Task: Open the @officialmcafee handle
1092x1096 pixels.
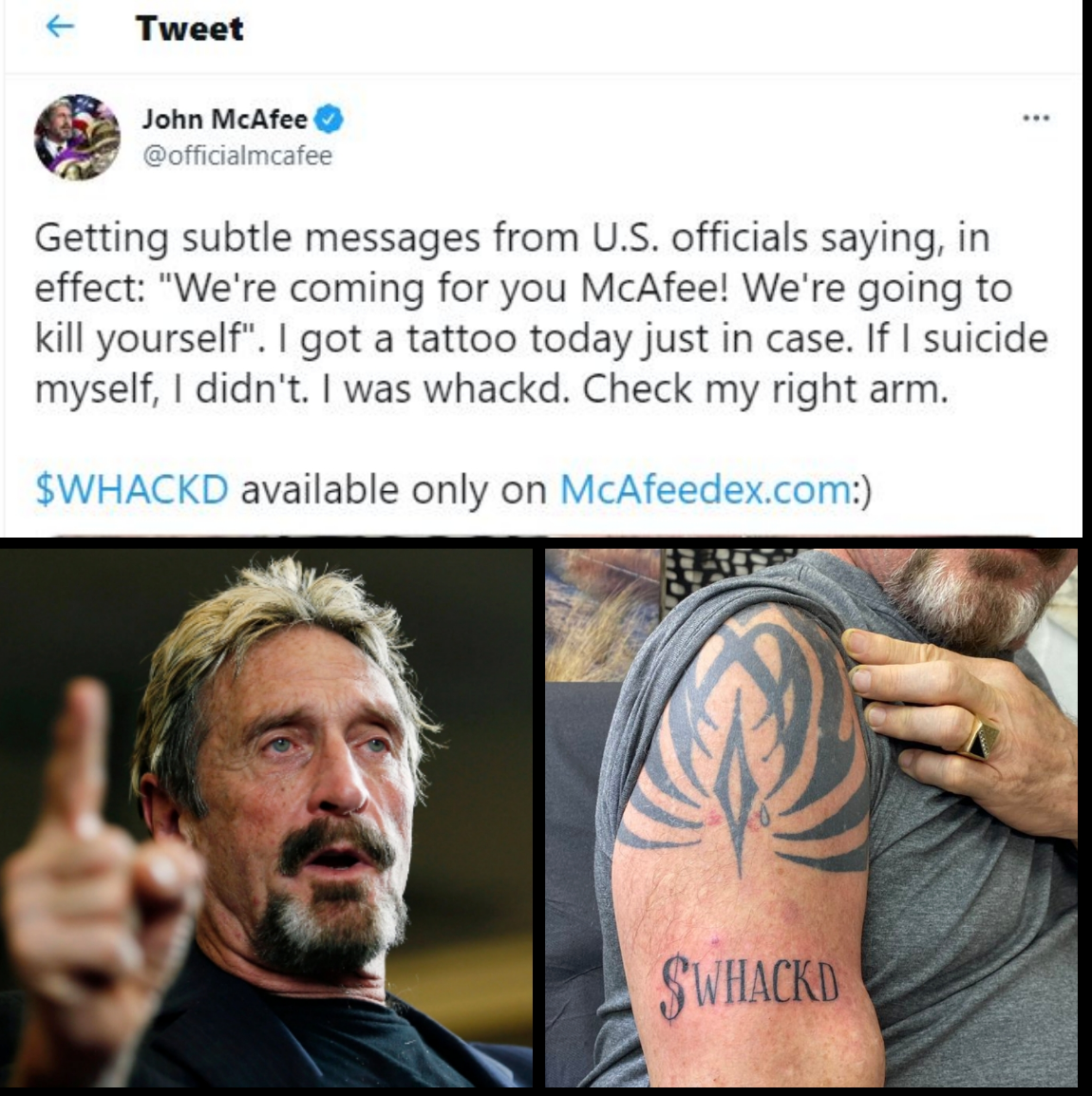Action: 237,155
